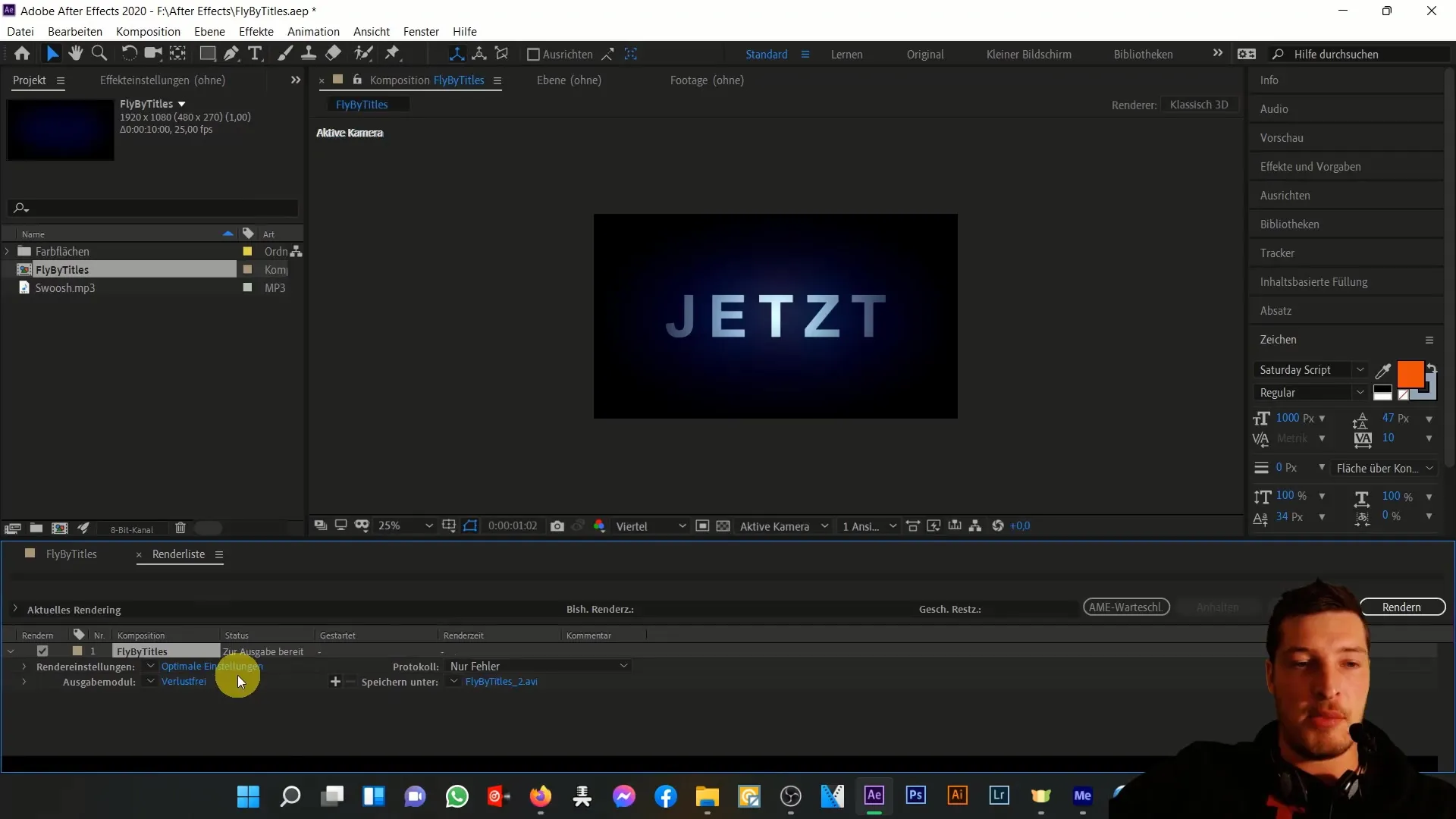Image resolution: width=1456 pixels, height=819 pixels.
Task: Delete selected project item with trash icon
Action: pos(180,529)
